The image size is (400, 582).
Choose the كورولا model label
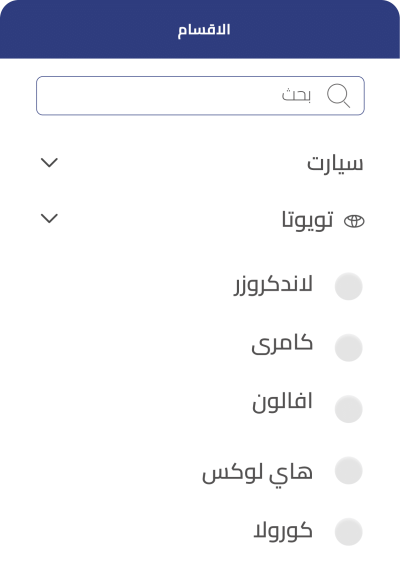[x=283, y=530]
